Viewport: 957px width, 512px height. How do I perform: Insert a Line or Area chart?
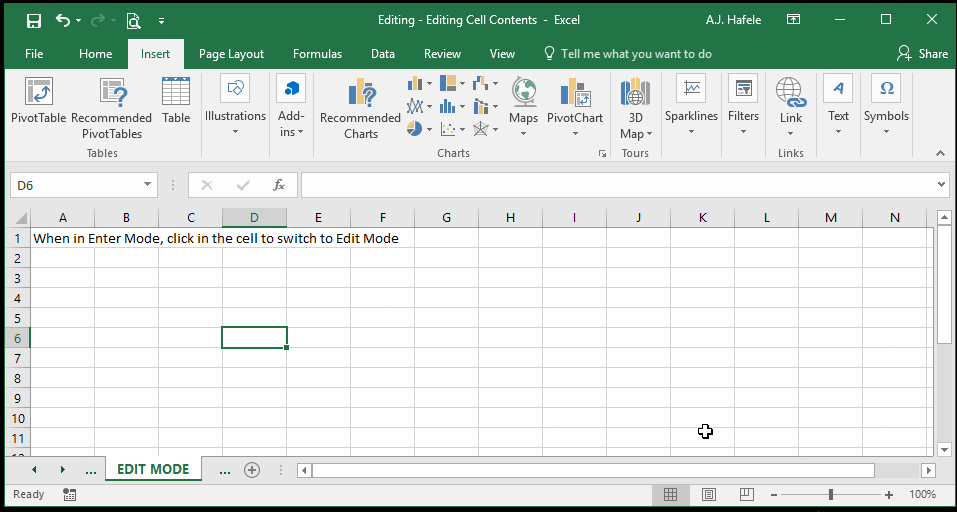coord(419,106)
